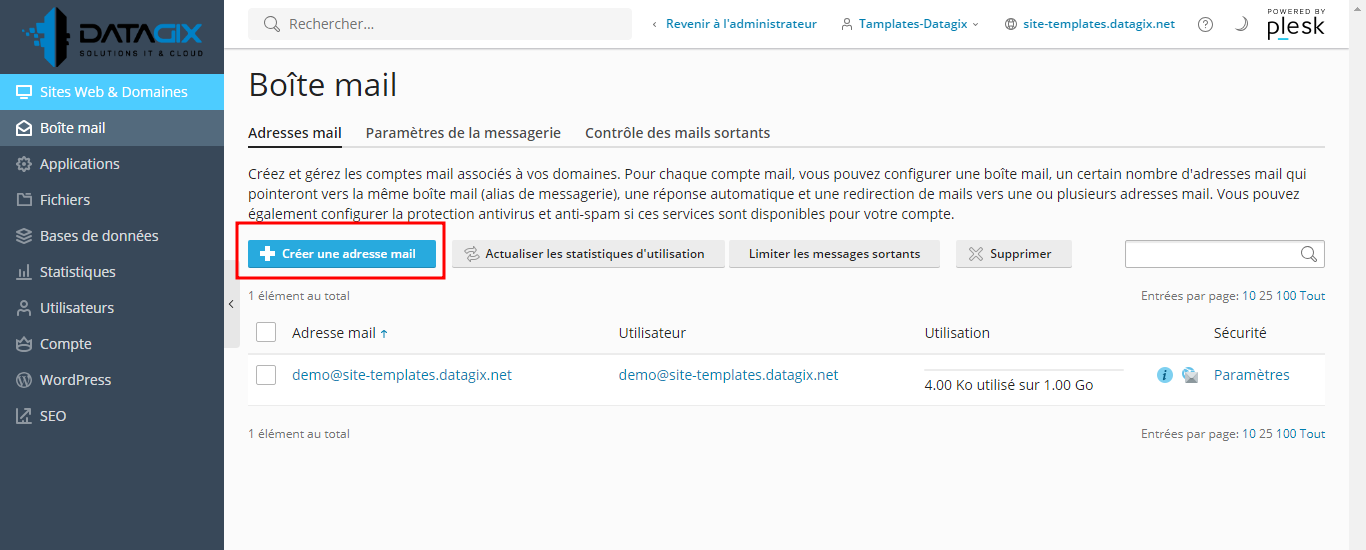Click the help question mark icon
1366x550 pixels.
pyautogui.click(x=1205, y=24)
